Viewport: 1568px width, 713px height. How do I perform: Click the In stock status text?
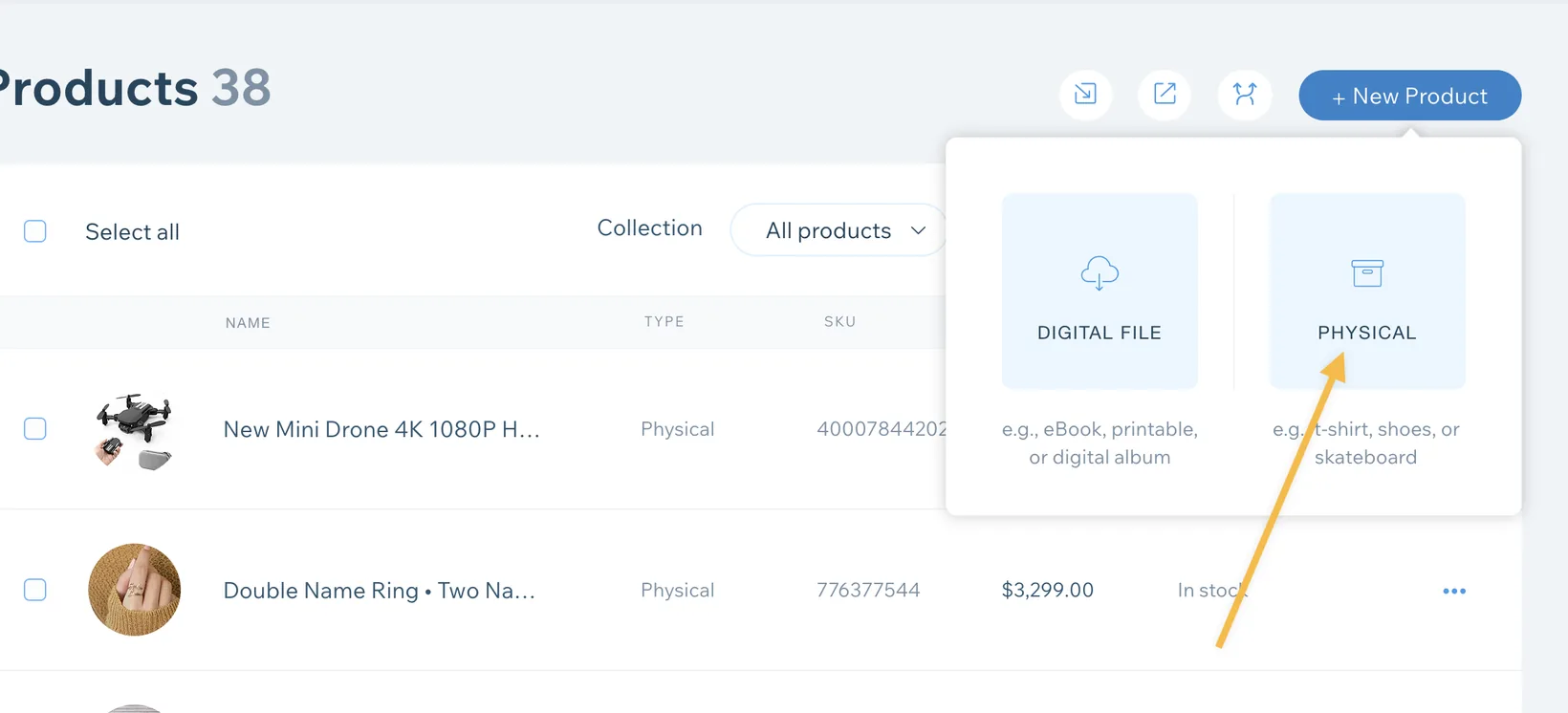coord(1212,591)
